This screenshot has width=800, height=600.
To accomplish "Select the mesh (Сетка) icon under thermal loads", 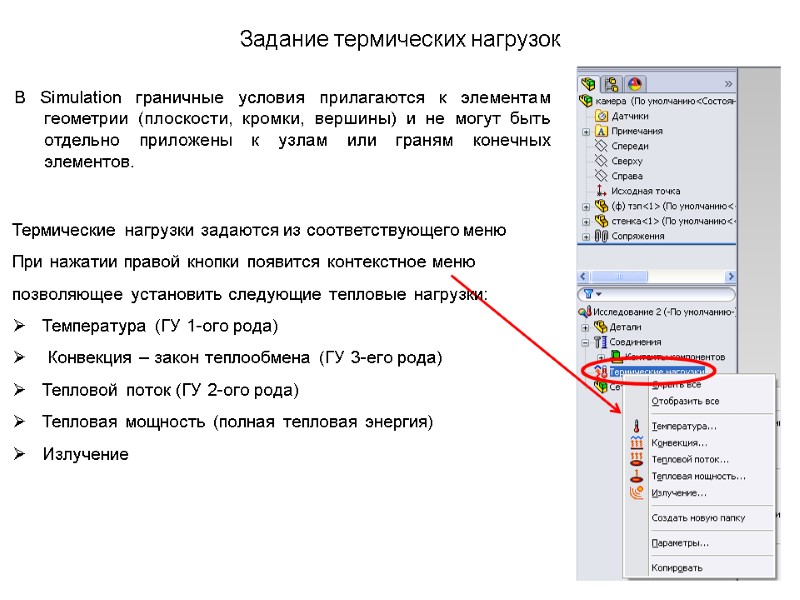I will tap(601, 386).
